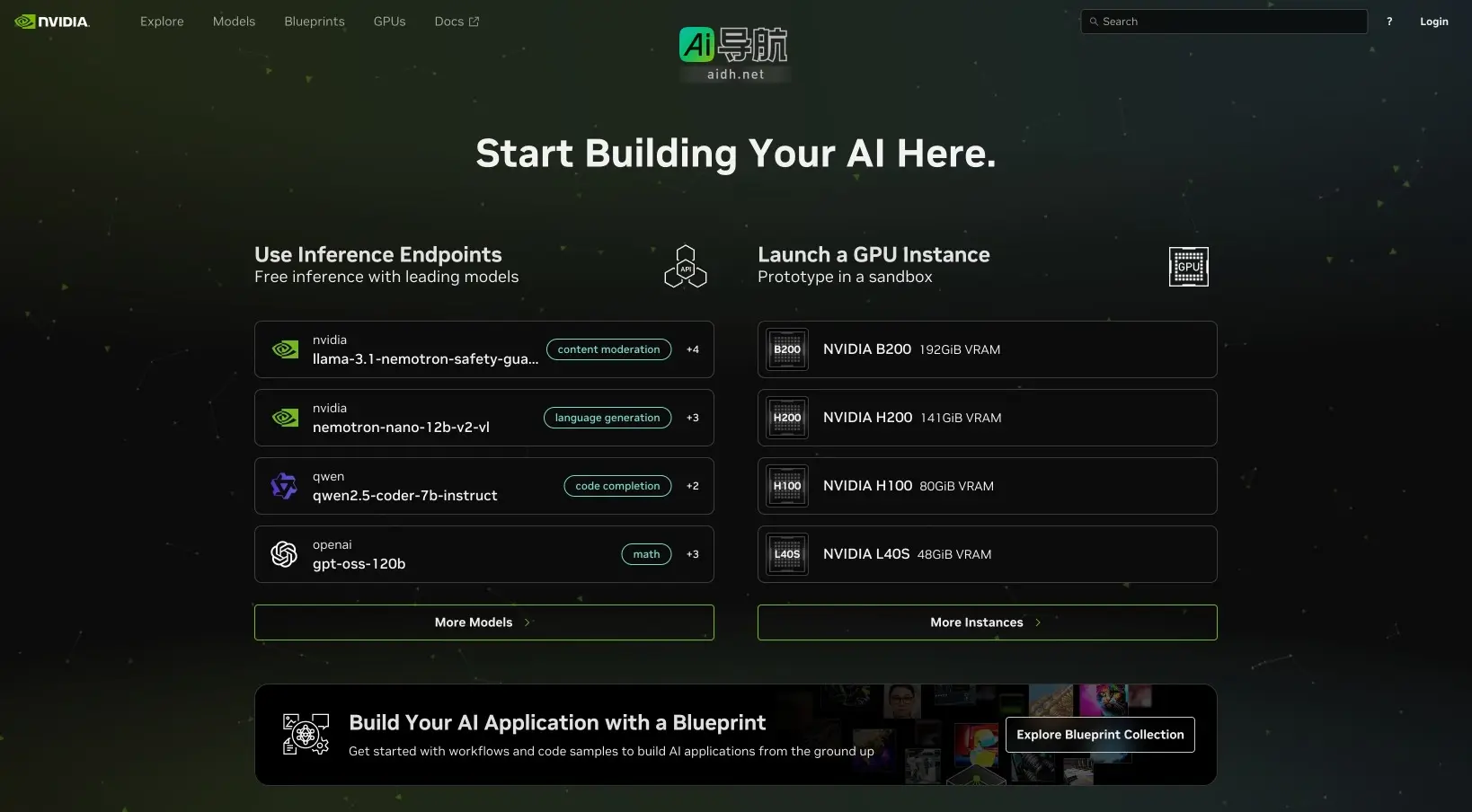Click the Blueprint icon in the bottom banner
This screenshot has height=812, width=1472.
click(x=306, y=734)
